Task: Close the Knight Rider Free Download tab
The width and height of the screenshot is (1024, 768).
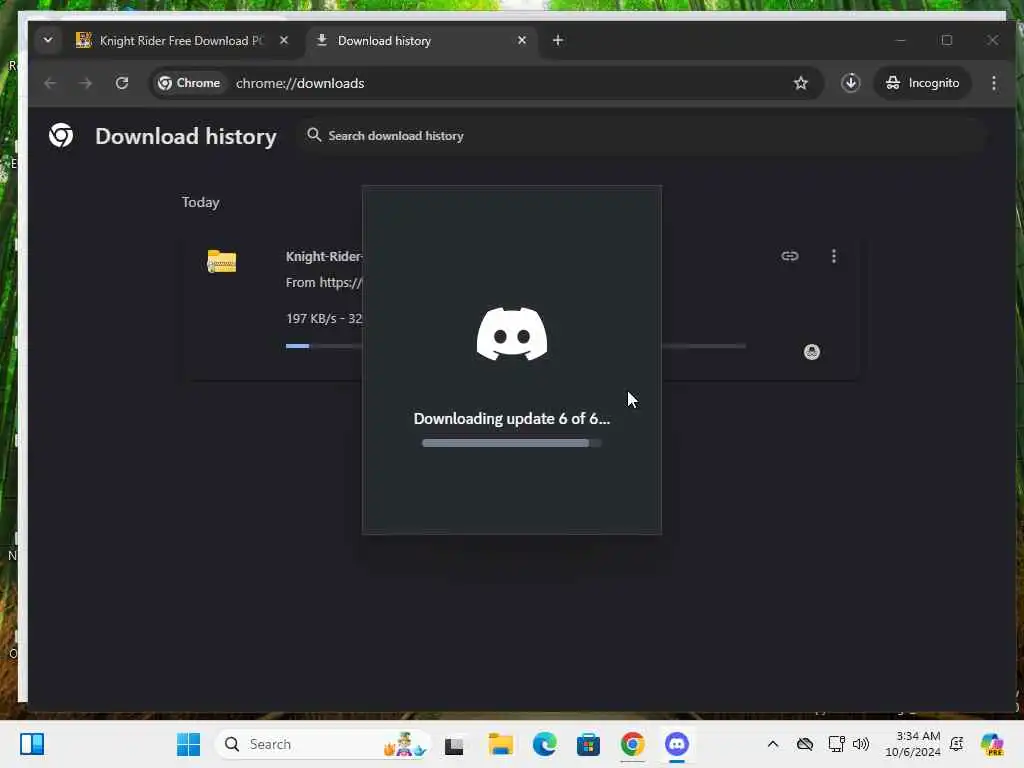Action: pos(283,40)
